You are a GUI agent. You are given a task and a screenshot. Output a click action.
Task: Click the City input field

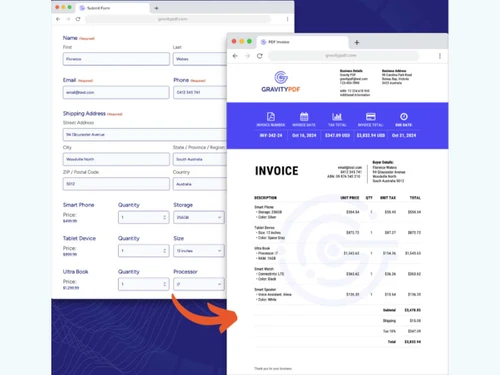click(116, 159)
